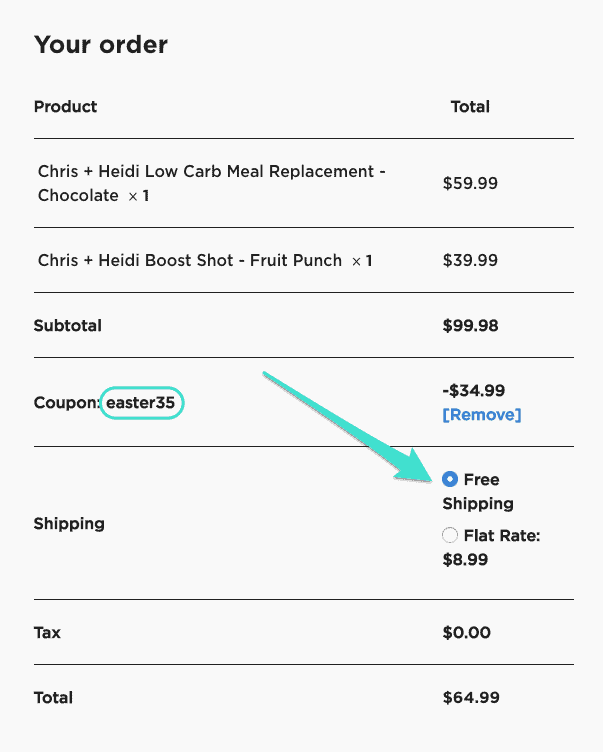Click the $8.99 flat rate price text

tap(466, 560)
